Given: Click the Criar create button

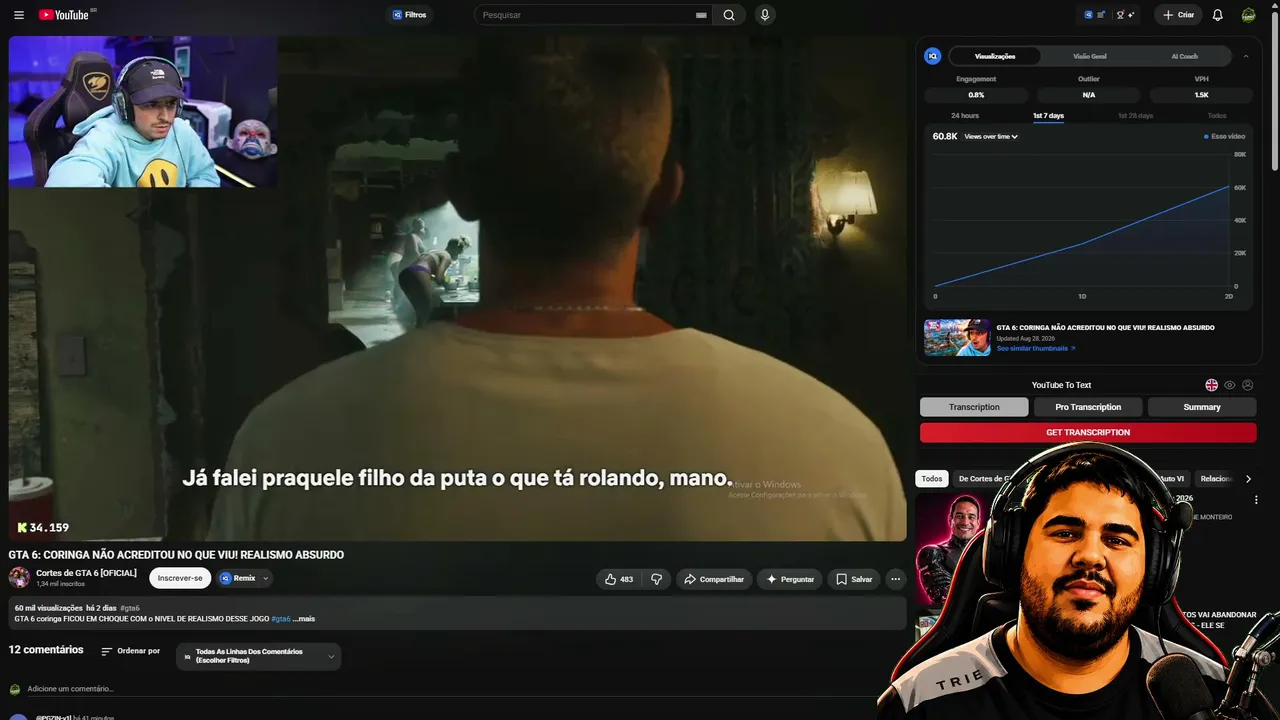Looking at the screenshot, I should point(1178,15).
